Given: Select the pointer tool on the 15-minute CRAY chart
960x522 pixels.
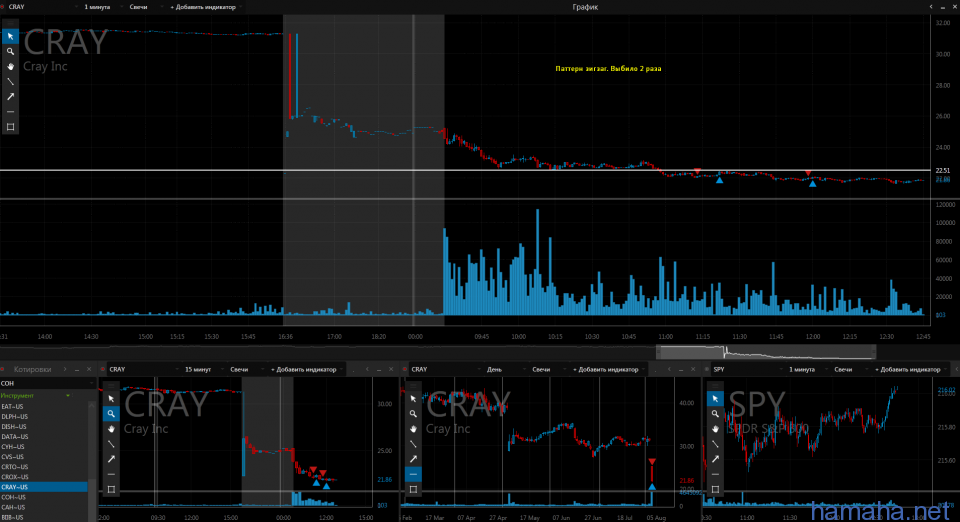Looking at the screenshot, I should coord(111,398).
